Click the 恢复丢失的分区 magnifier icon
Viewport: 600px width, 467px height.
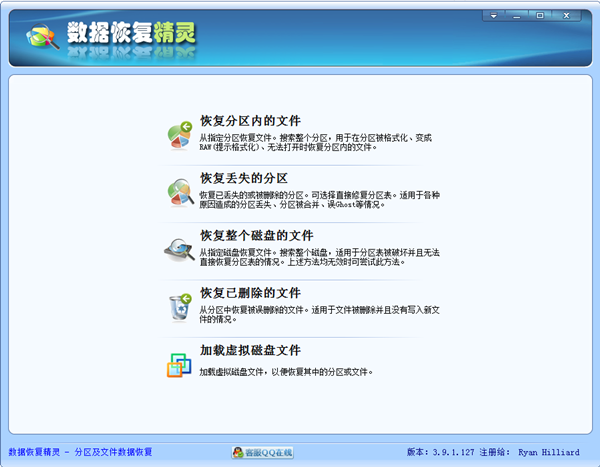point(180,189)
